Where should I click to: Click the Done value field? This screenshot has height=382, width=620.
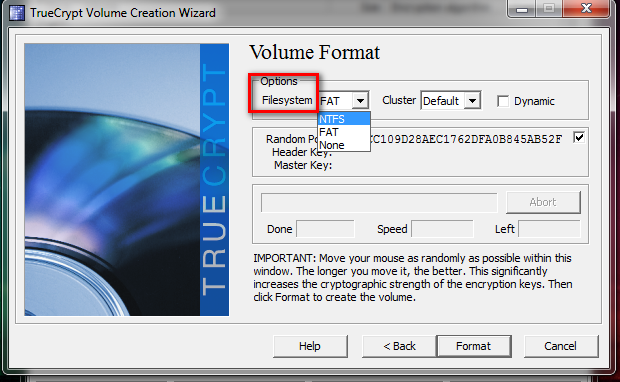click(325, 229)
